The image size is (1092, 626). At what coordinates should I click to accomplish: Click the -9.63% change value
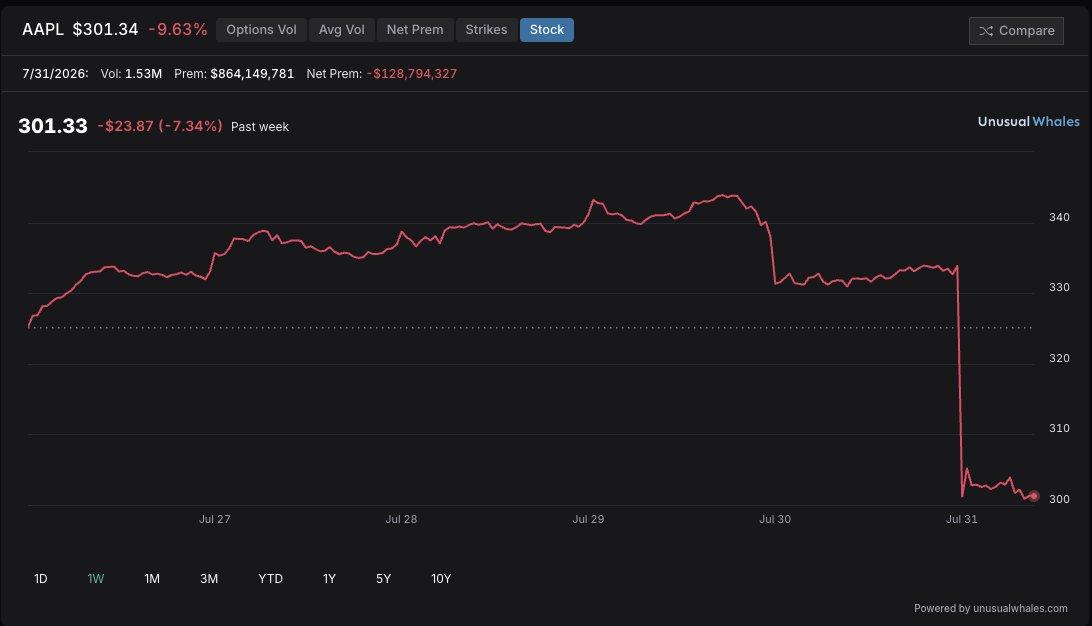click(178, 29)
